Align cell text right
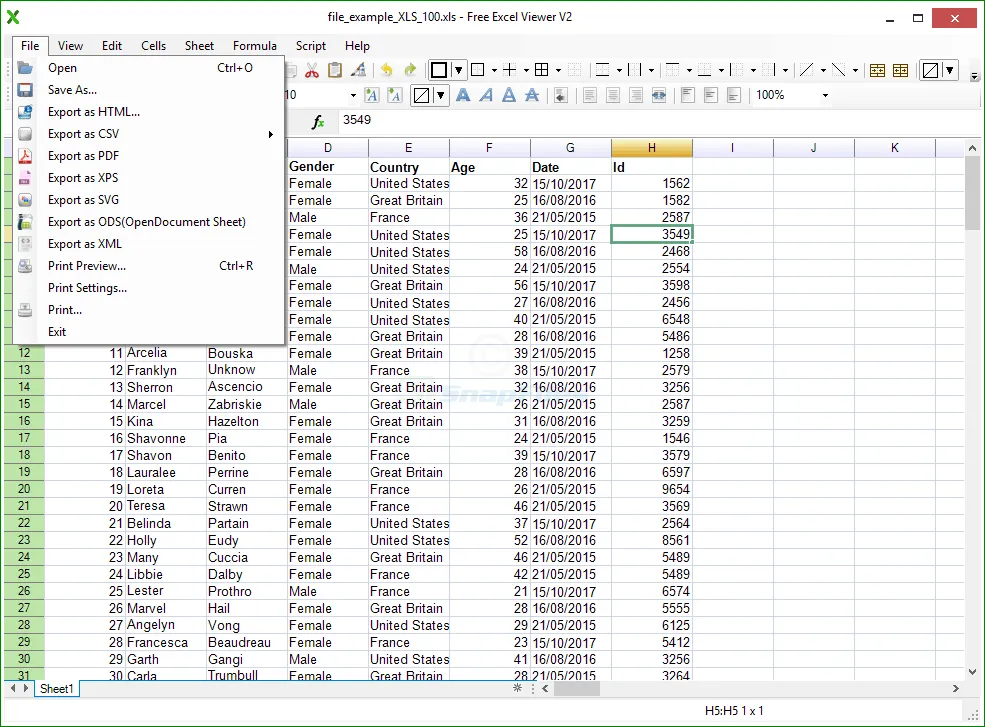Image resolution: width=985 pixels, height=727 pixels. 636,95
